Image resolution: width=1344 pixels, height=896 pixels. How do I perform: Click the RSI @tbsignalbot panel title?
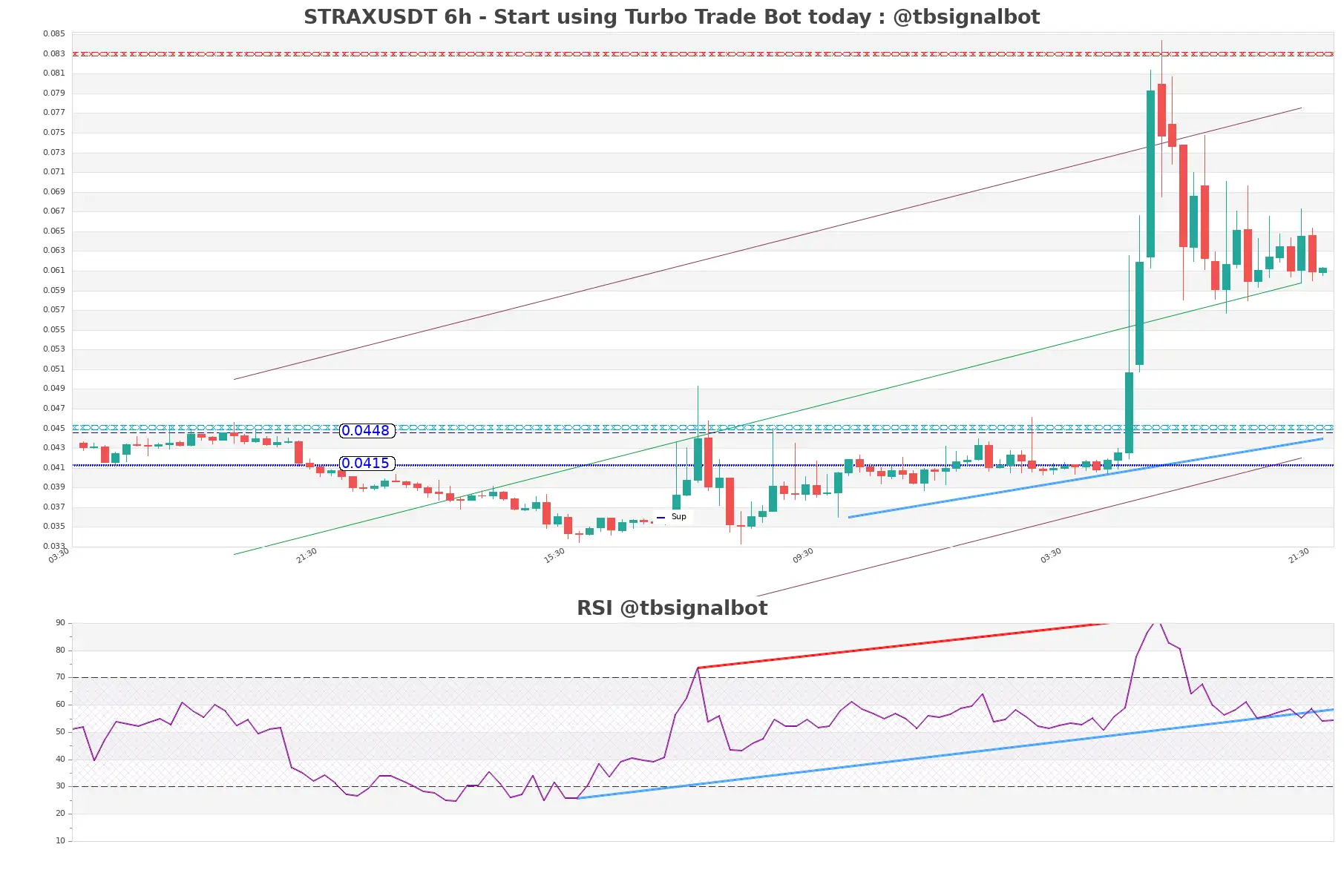tap(672, 608)
